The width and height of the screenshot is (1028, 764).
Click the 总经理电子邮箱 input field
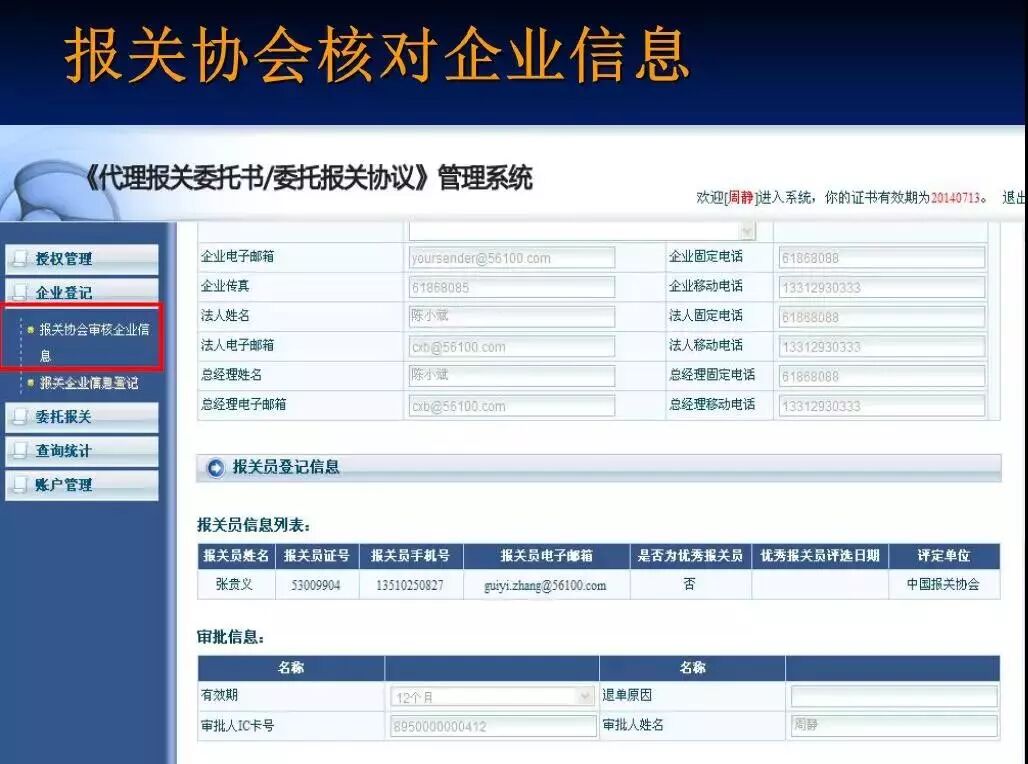coord(512,406)
